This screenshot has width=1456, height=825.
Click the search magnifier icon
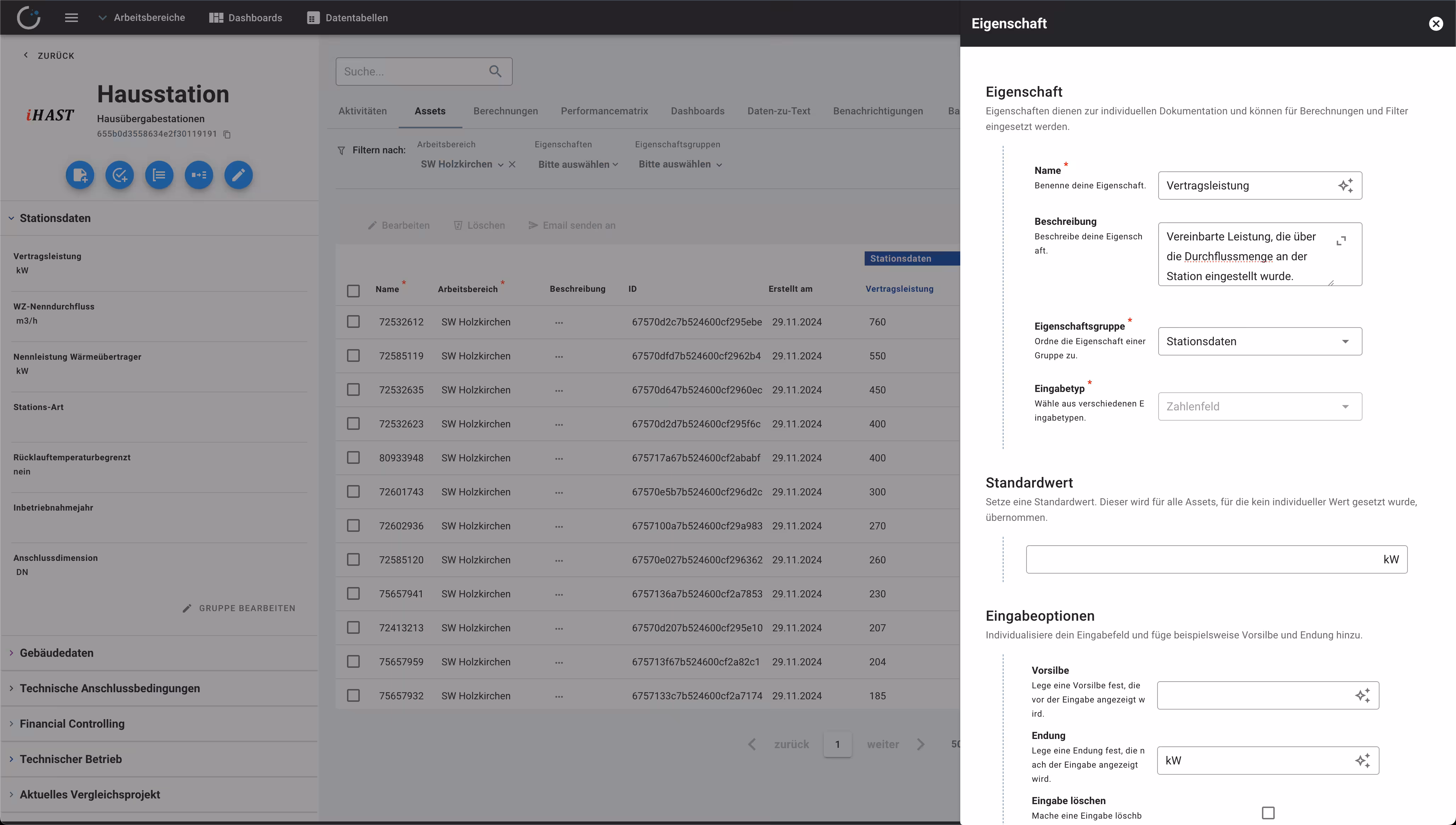tap(495, 72)
